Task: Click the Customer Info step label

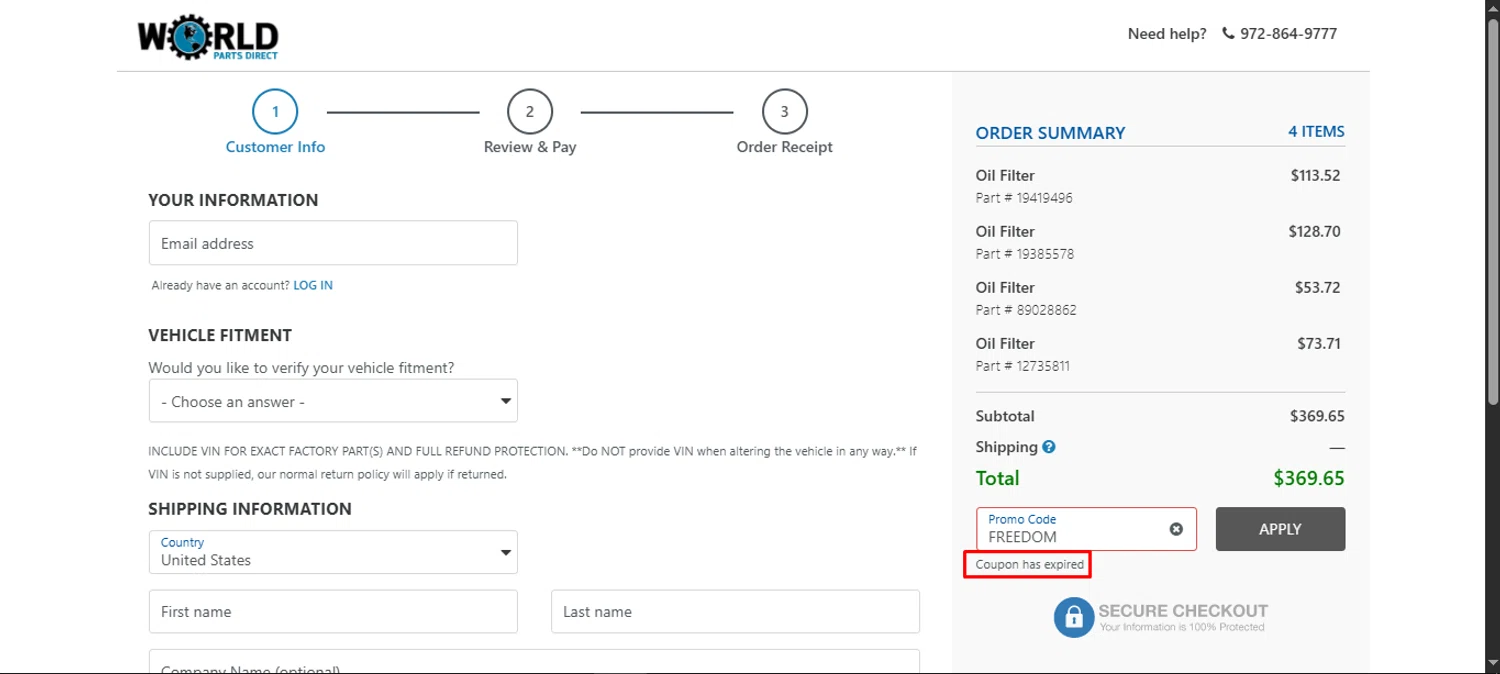Action: (x=275, y=147)
